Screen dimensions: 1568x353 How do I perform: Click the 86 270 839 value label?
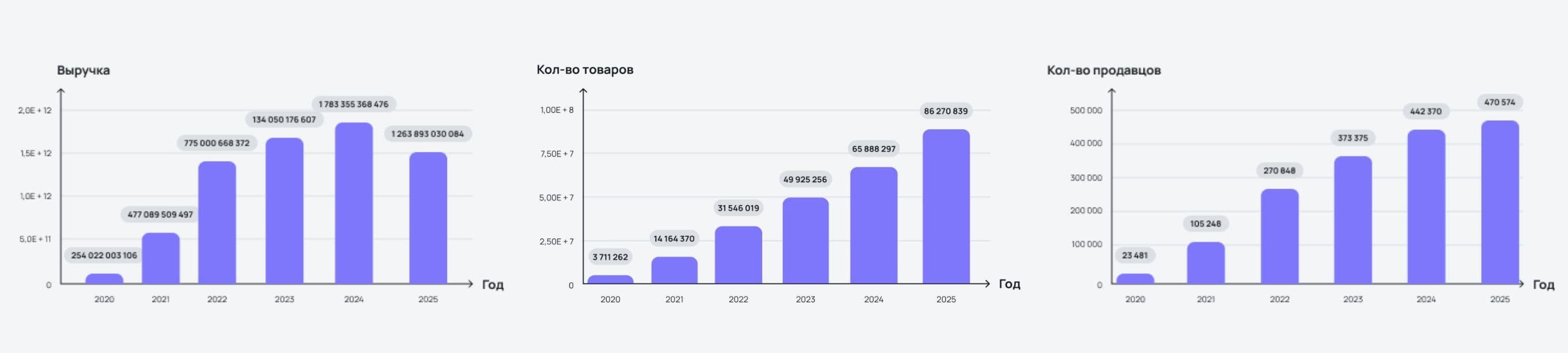click(945, 111)
